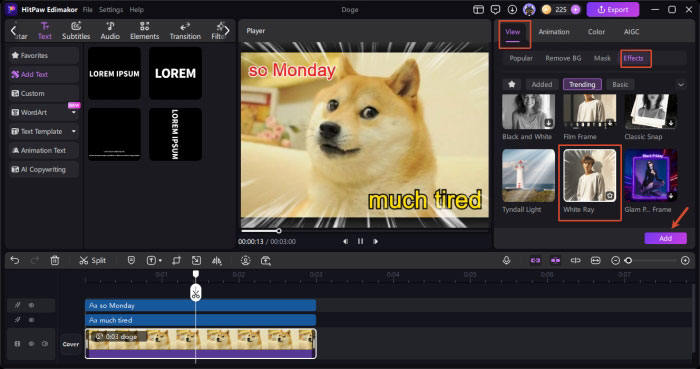Click the layout switch icon in title bar
This screenshot has width=700, height=369.
(478, 9)
